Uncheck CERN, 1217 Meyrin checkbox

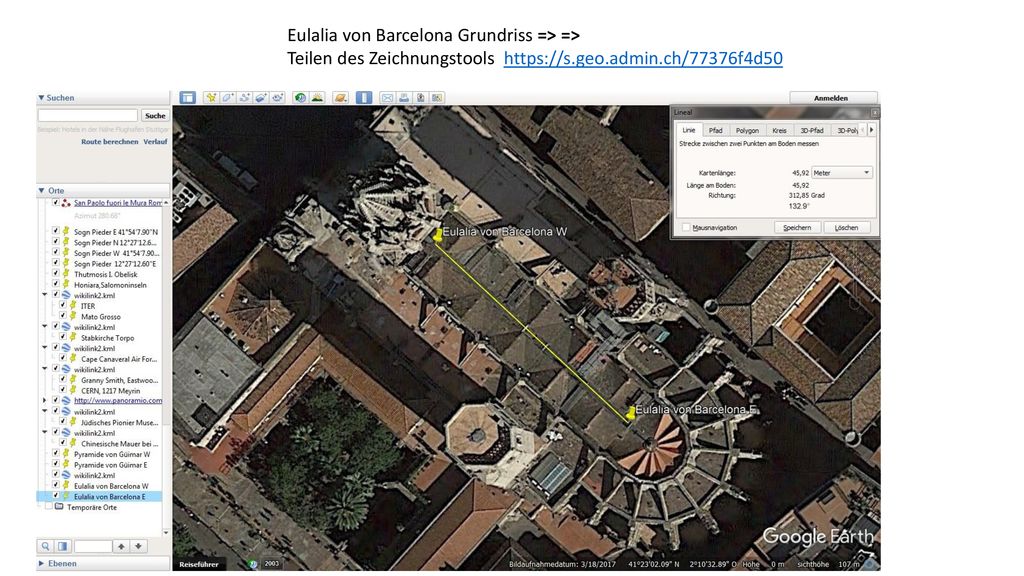[63, 391]
